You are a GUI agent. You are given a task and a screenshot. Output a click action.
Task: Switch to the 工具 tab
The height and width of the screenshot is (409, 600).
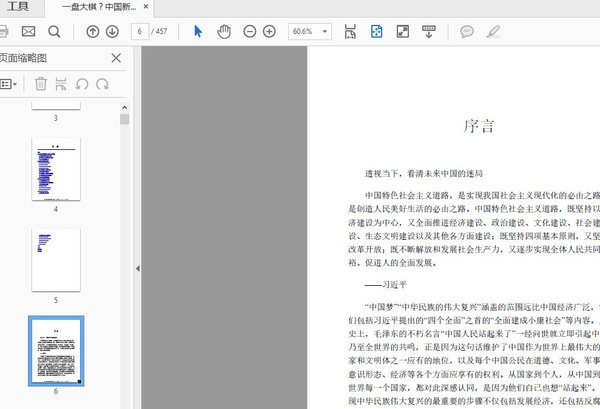coord(18,7)
